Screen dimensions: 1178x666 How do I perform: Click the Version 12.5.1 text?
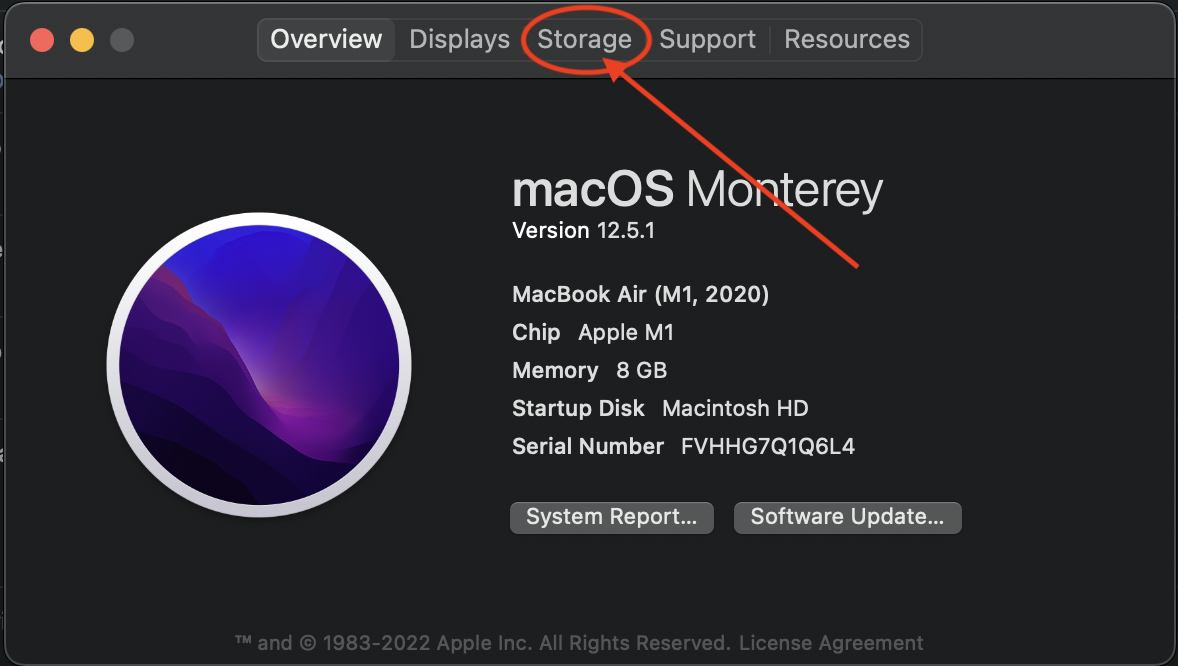point(583,231)
